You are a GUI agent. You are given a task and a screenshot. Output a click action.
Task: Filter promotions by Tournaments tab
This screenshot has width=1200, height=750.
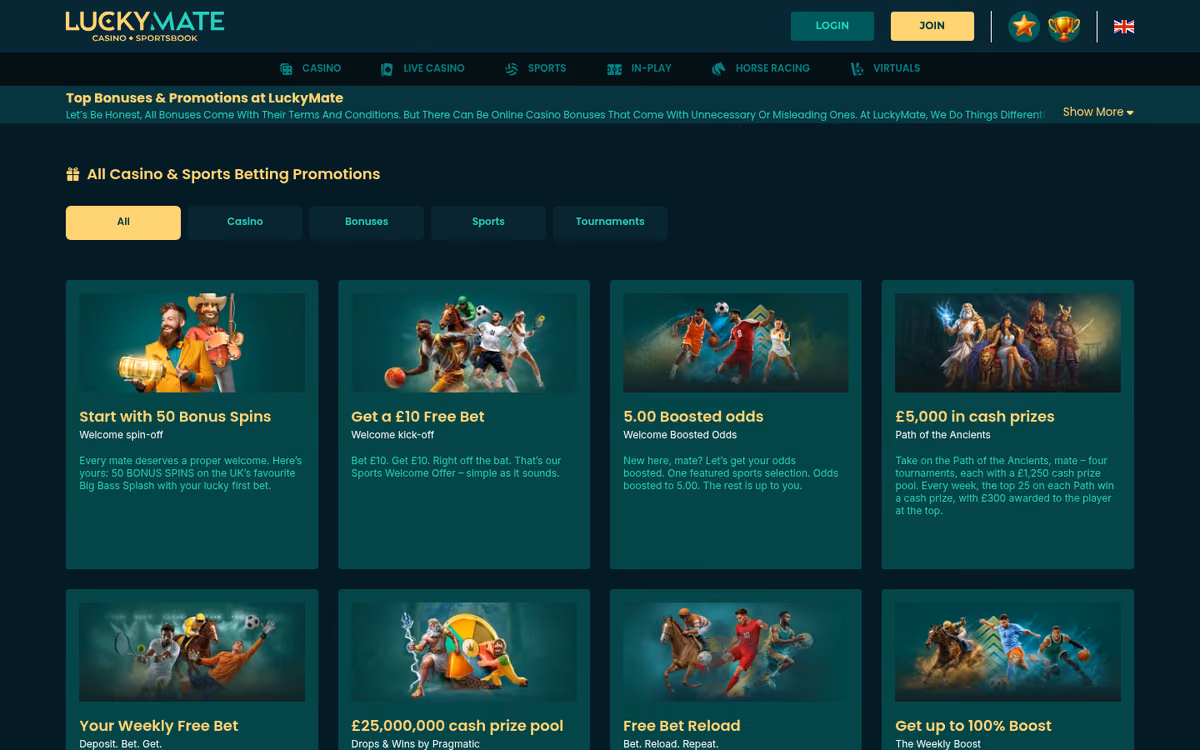pos(610,222)
